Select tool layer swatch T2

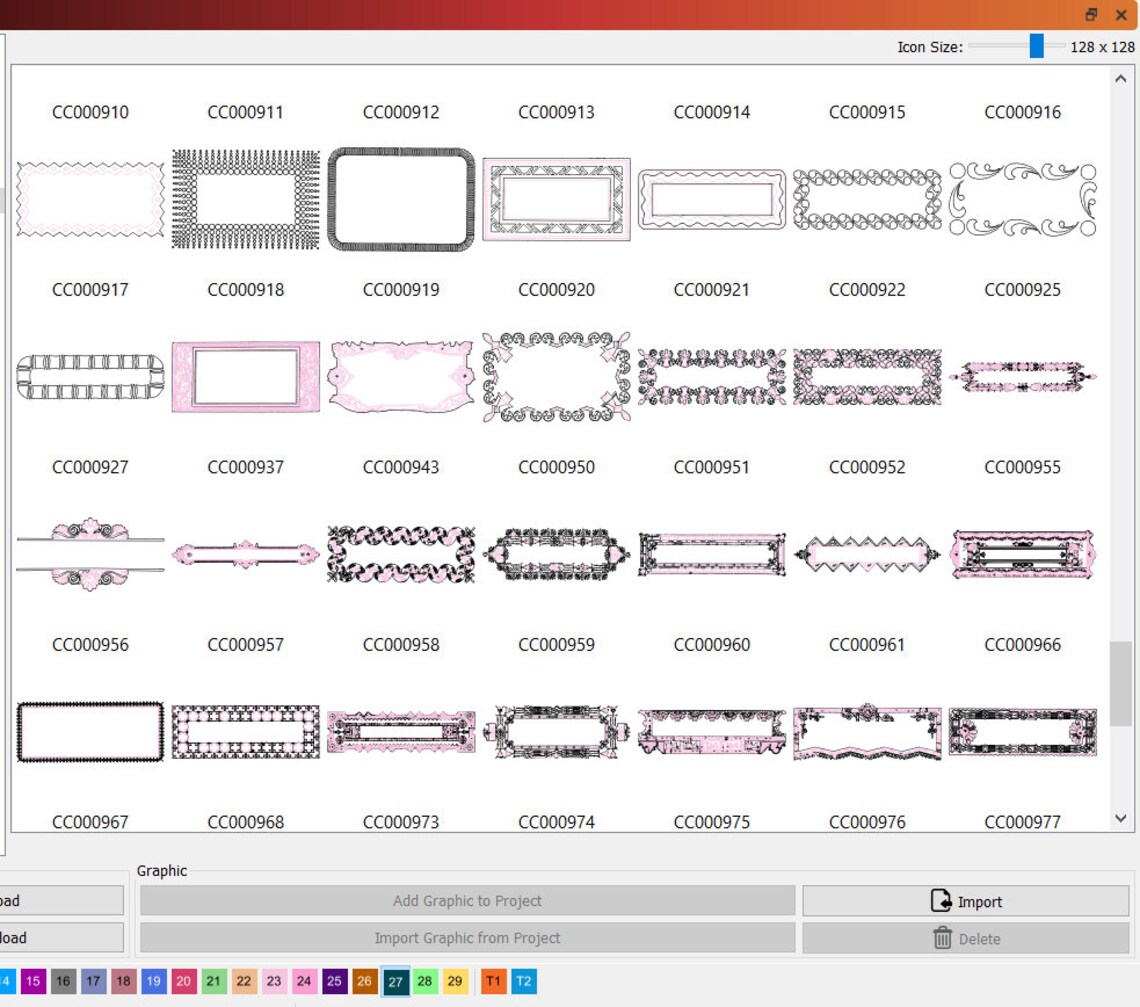click(524, 981)
